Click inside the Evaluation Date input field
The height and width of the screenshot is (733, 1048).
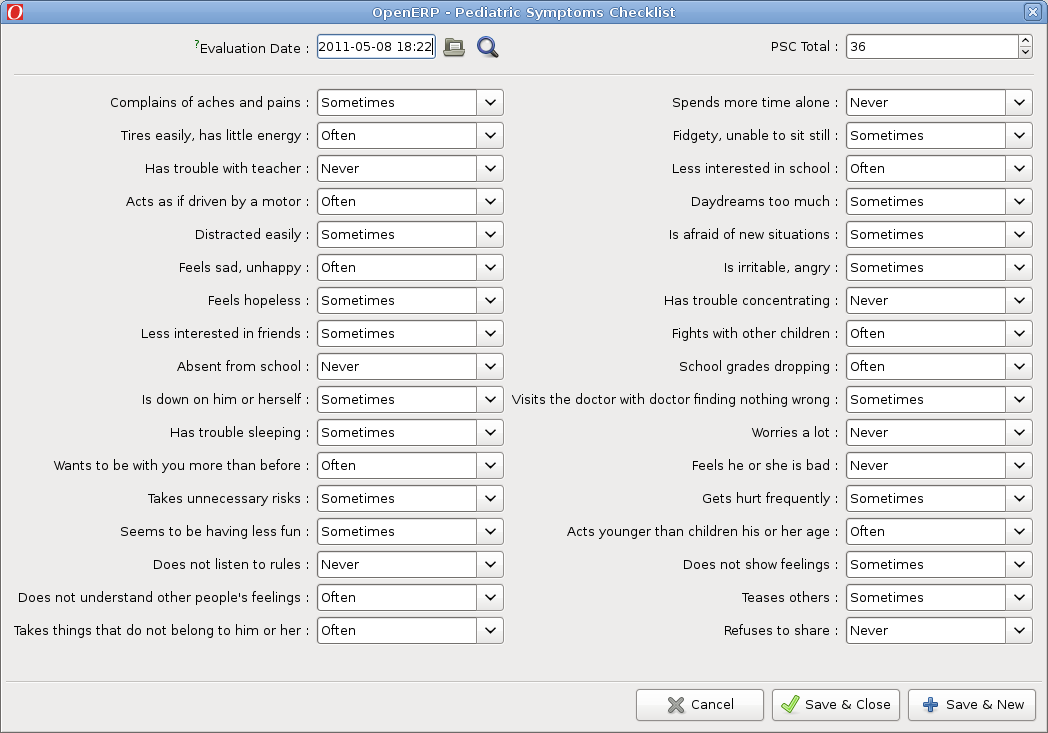375,46
